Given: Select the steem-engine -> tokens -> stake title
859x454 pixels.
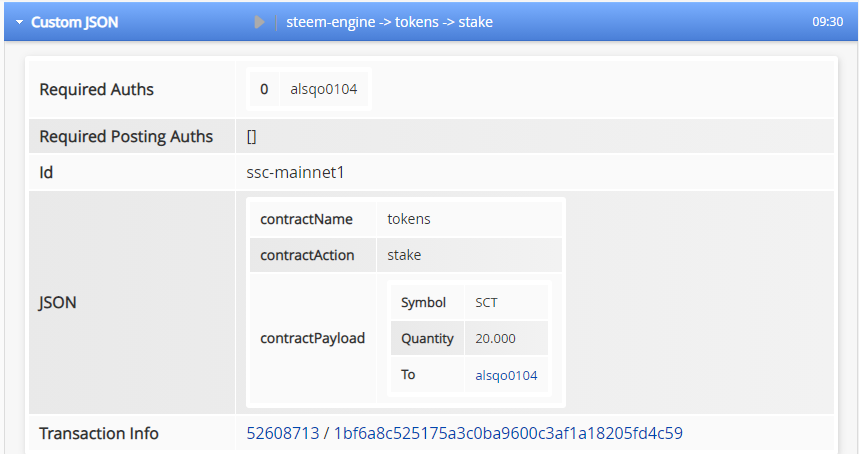Looking at the screenshot, I should tap(389, 22).
